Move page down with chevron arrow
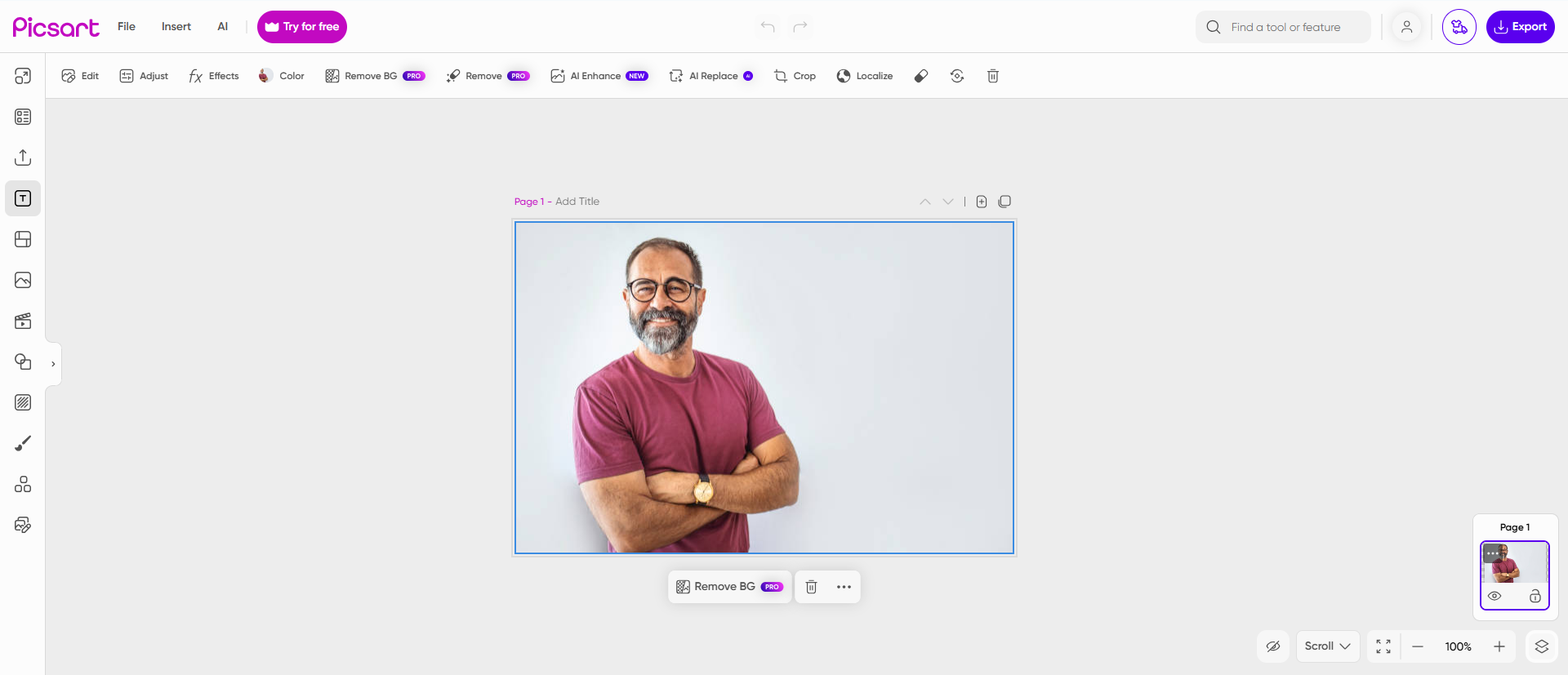The width and height of the screenshot is (1568, 675). pyautogui.click(x=948, y=202)
